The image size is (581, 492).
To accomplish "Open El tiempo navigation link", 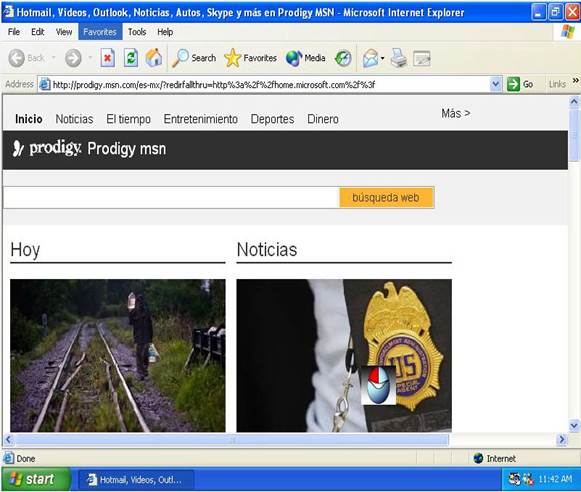I will pos(128,119).
